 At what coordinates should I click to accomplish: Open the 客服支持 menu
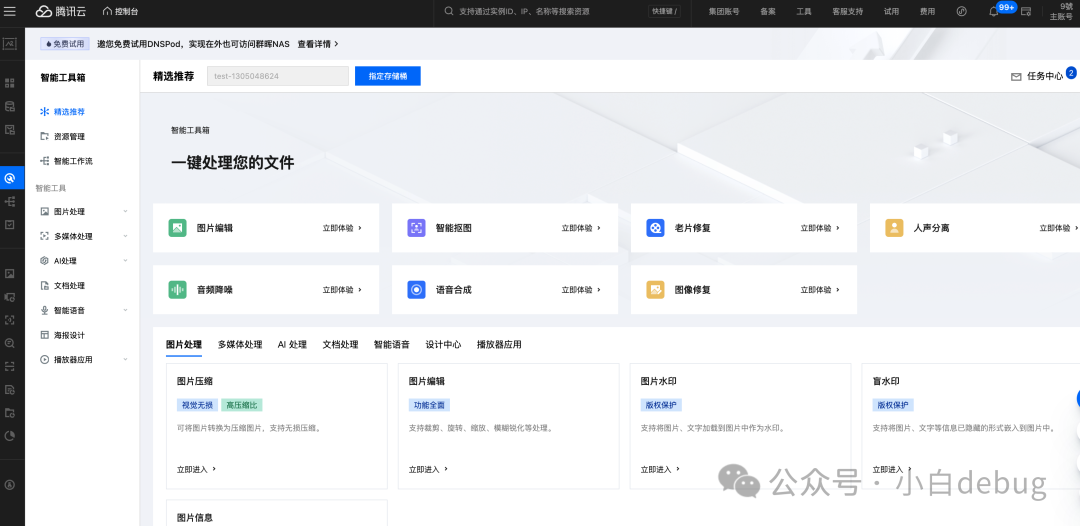pyautogui.click(x=847, y=11)
